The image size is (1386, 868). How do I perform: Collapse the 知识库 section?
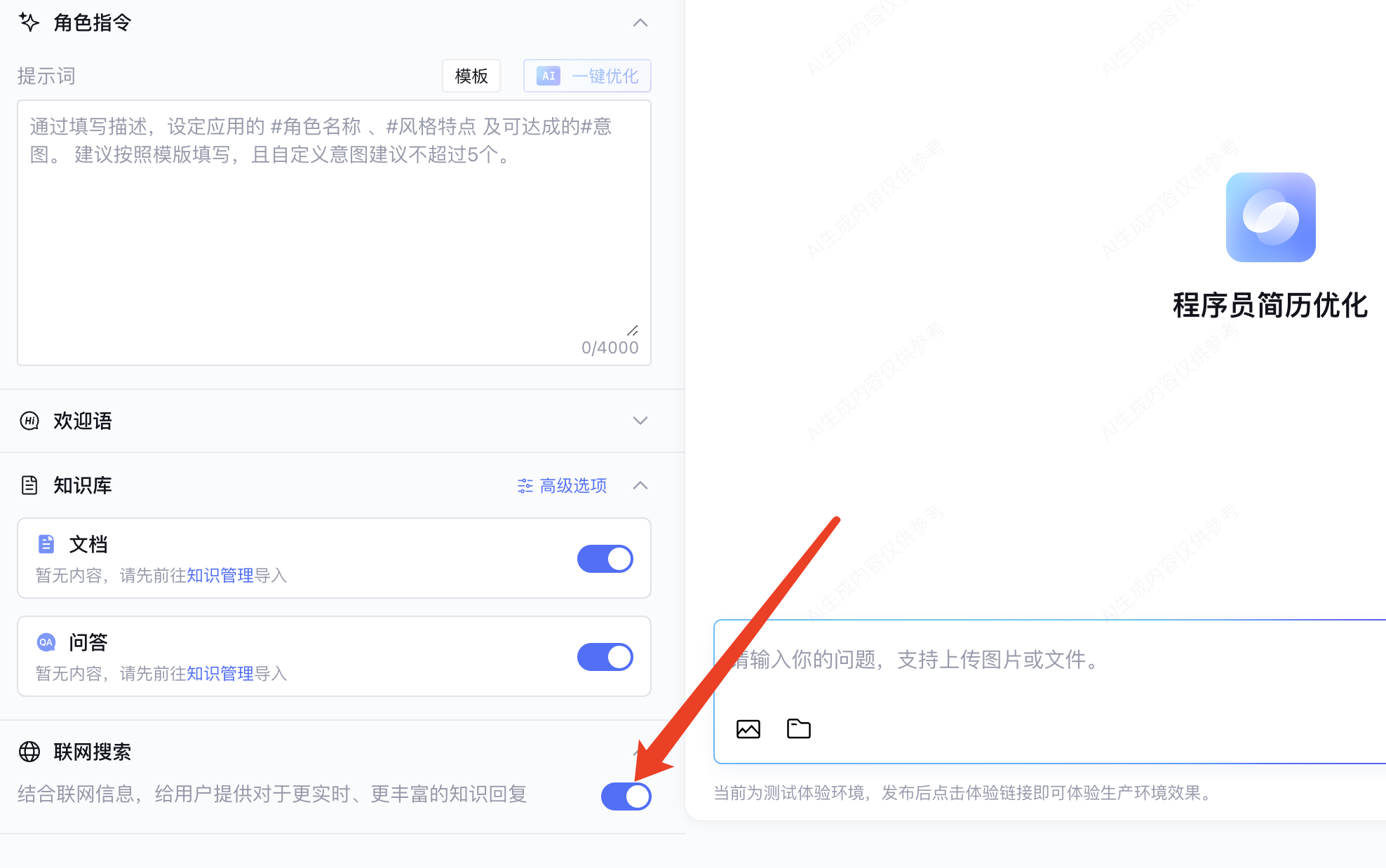coord(640,485)
